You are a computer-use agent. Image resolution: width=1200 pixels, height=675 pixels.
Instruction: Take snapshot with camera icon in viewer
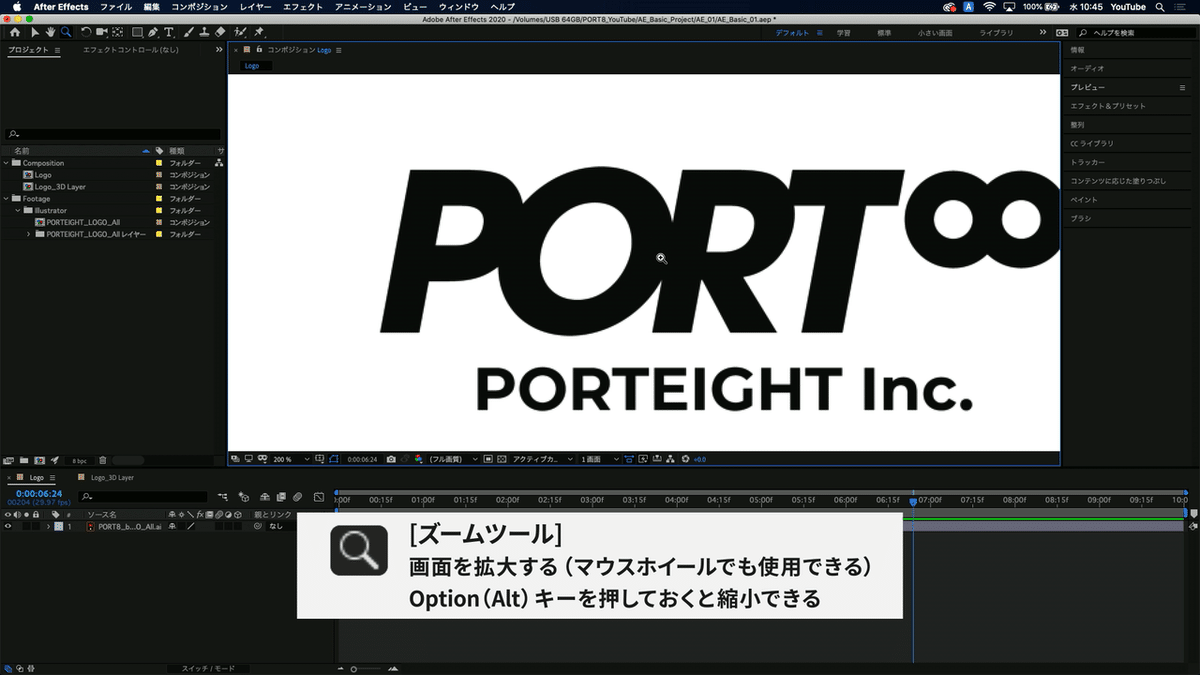coord(392,459)
